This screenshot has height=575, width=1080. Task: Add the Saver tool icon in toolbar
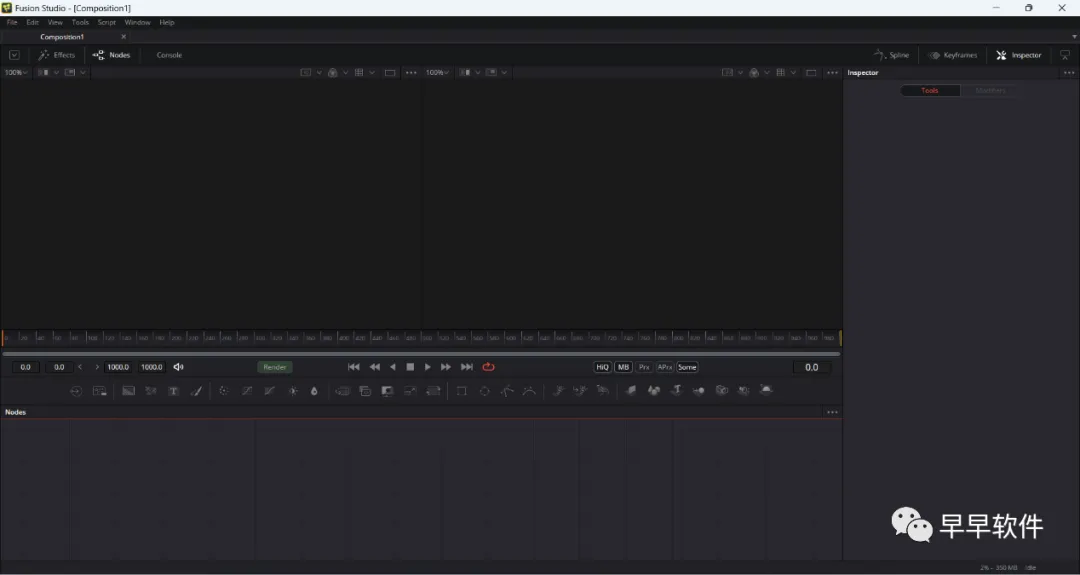tap(100, 390)
